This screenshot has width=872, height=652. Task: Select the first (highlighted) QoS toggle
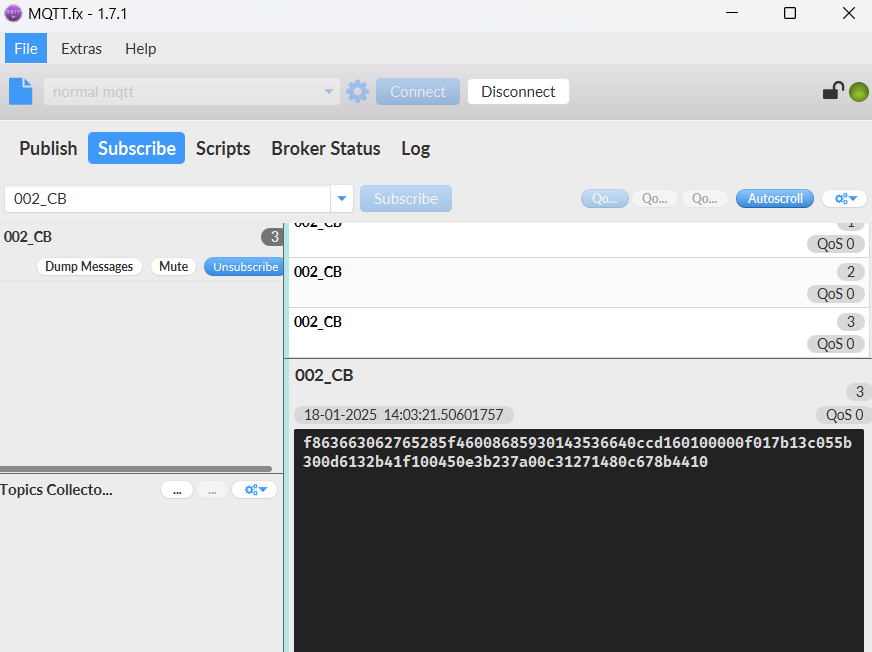(x=605, y=199)
